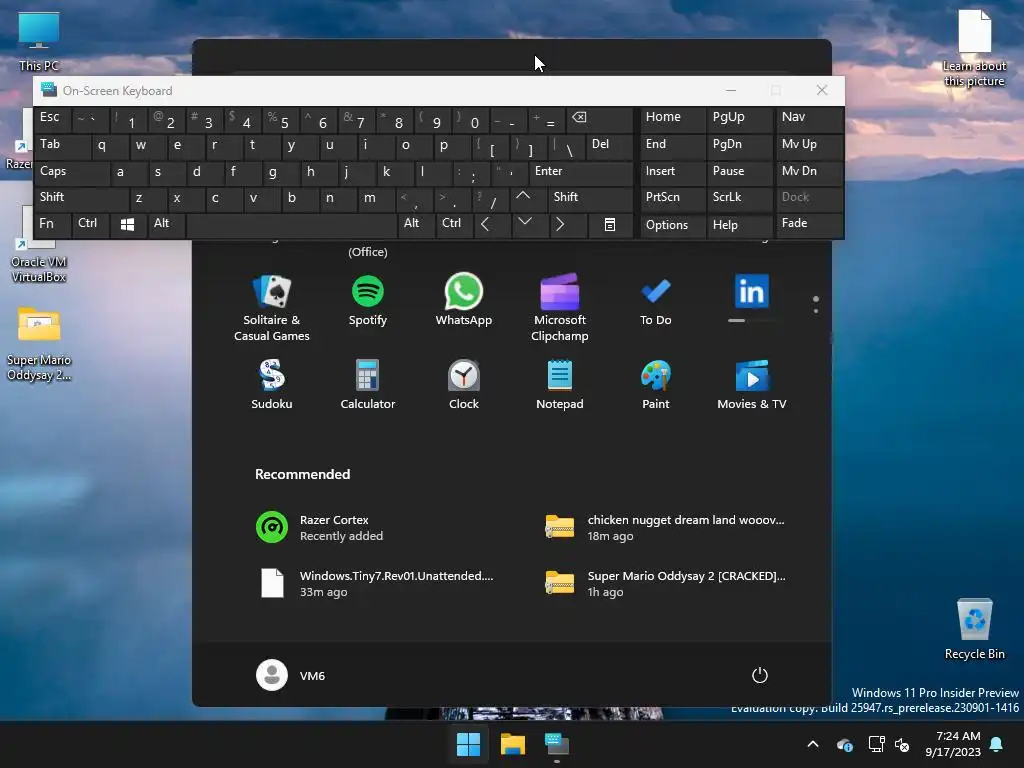The height and width of the screenshot is (768, 1024).
Task: Click the Tab key on keyboard
Action: [x=63, y=146]
